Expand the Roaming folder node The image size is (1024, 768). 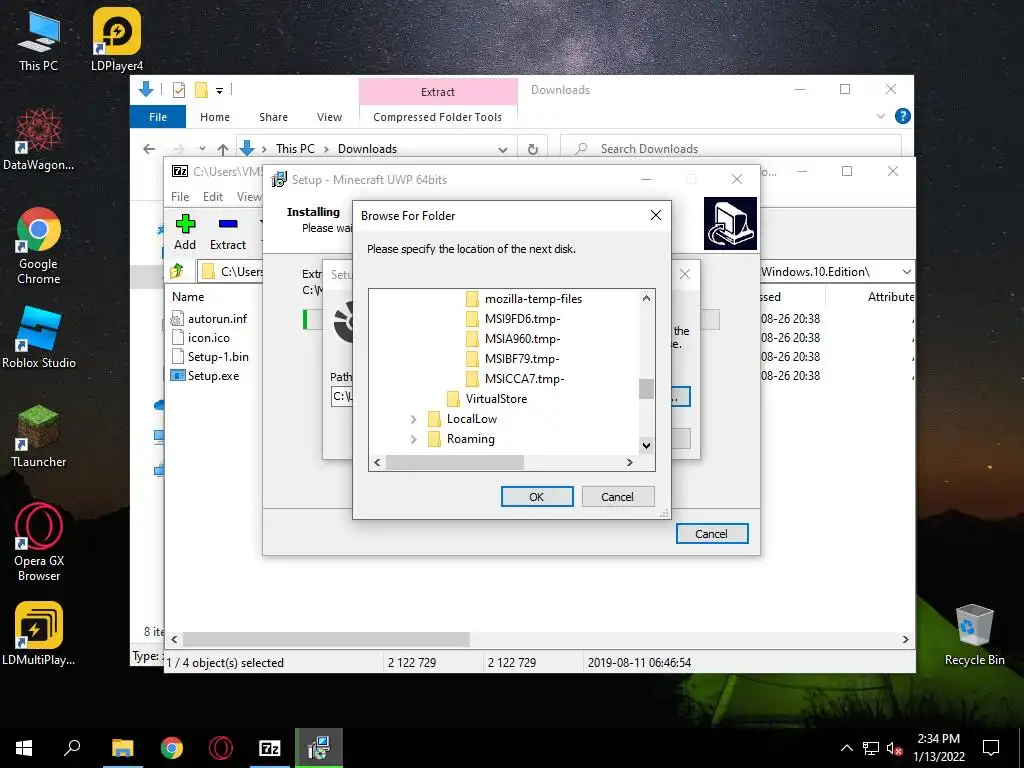[x=413, y=440]
